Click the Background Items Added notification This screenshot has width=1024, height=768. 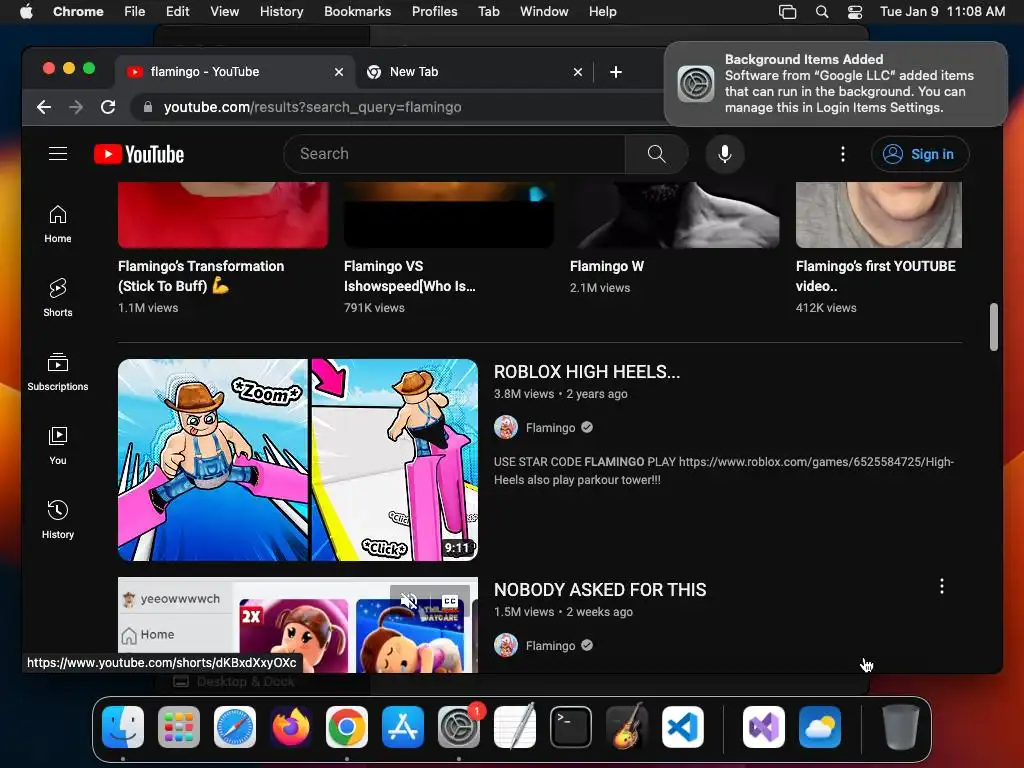pos(835,84)
